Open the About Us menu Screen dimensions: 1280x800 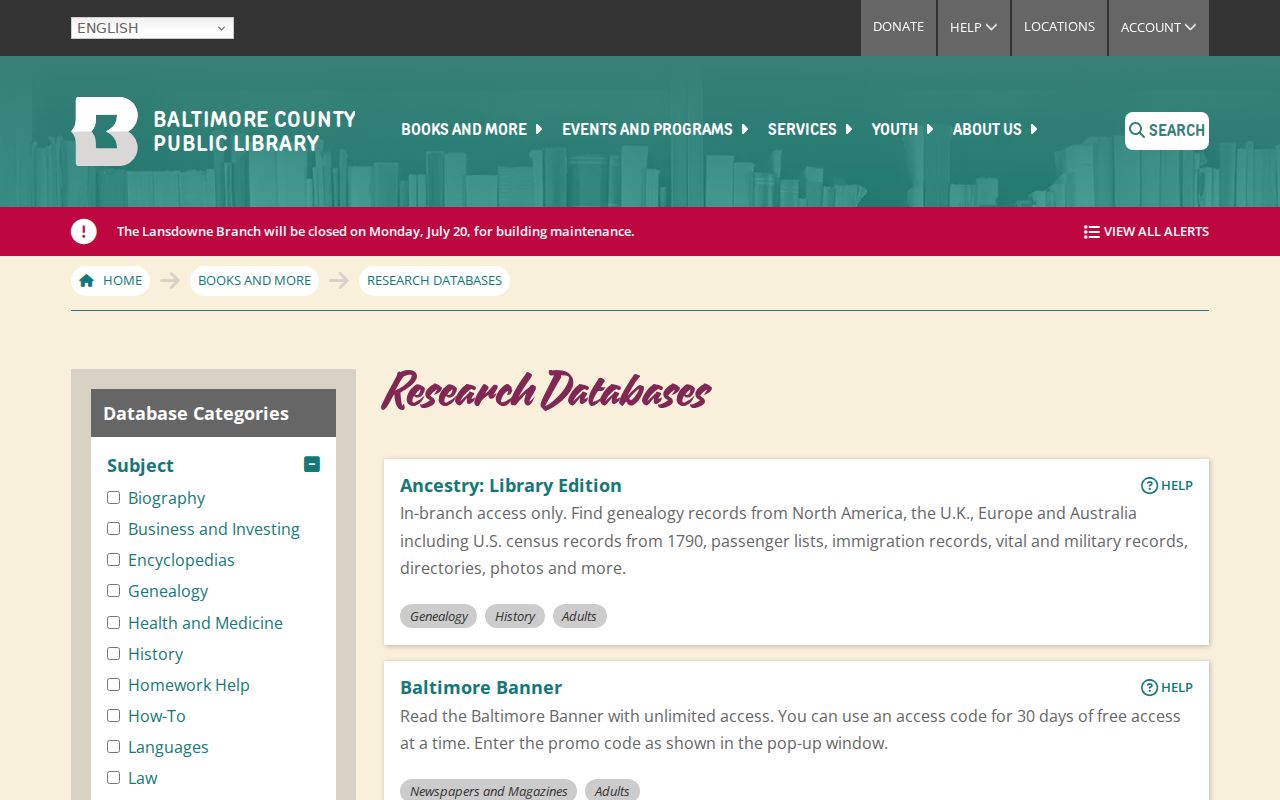click(x=995, y=130)
